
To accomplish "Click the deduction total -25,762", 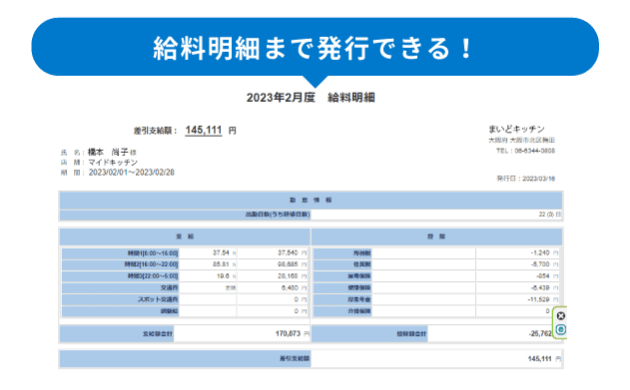I will click(x=540, y=333).
